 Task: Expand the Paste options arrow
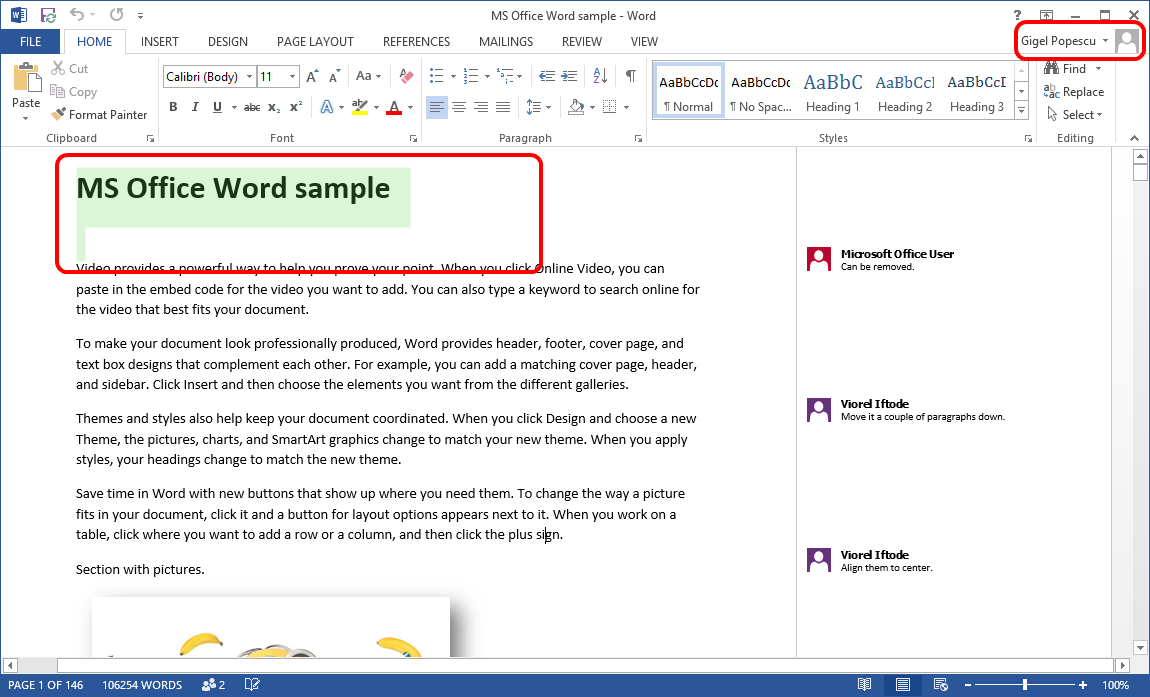click(26, 118)
